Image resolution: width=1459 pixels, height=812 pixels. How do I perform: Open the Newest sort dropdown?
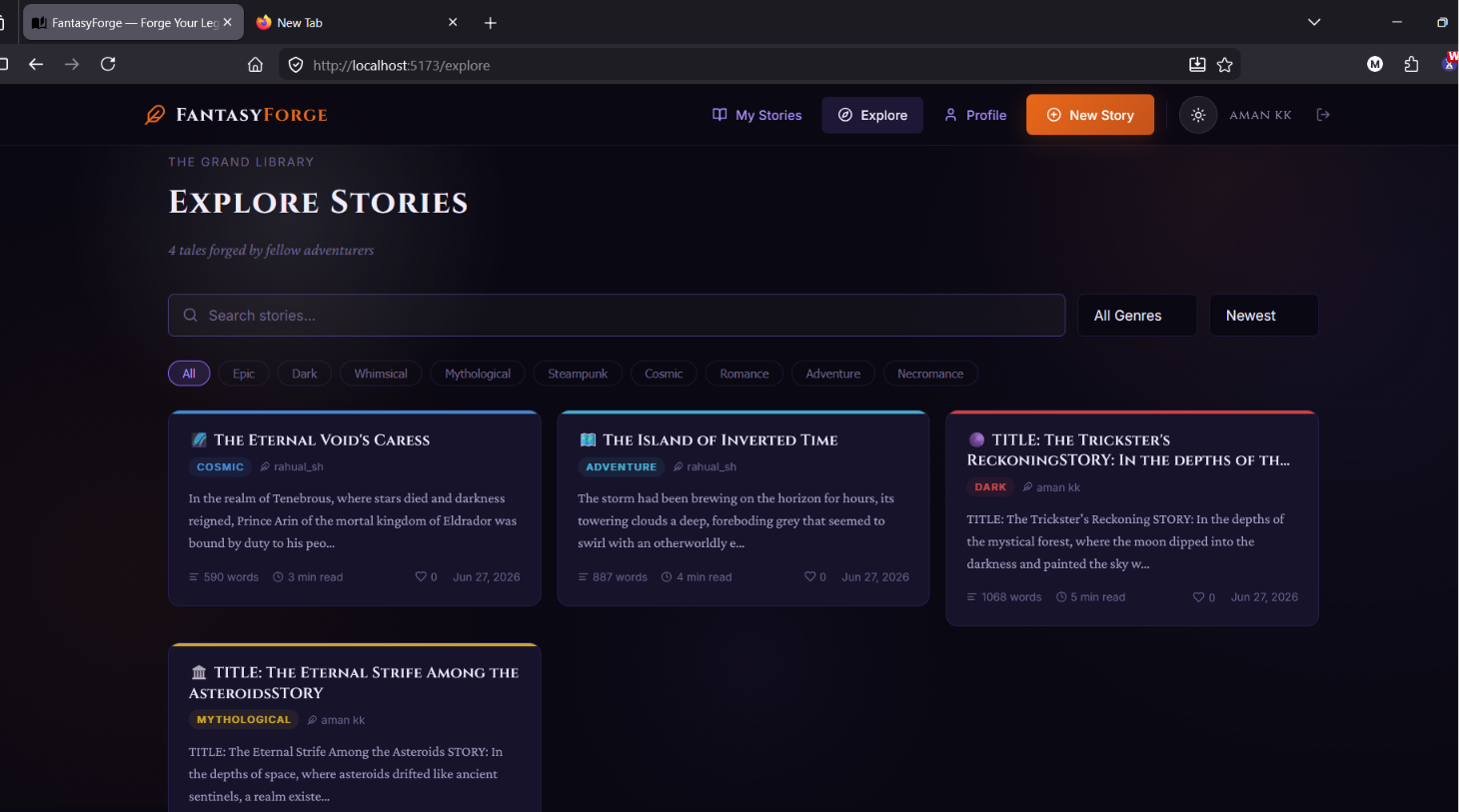coord(1263,316)
